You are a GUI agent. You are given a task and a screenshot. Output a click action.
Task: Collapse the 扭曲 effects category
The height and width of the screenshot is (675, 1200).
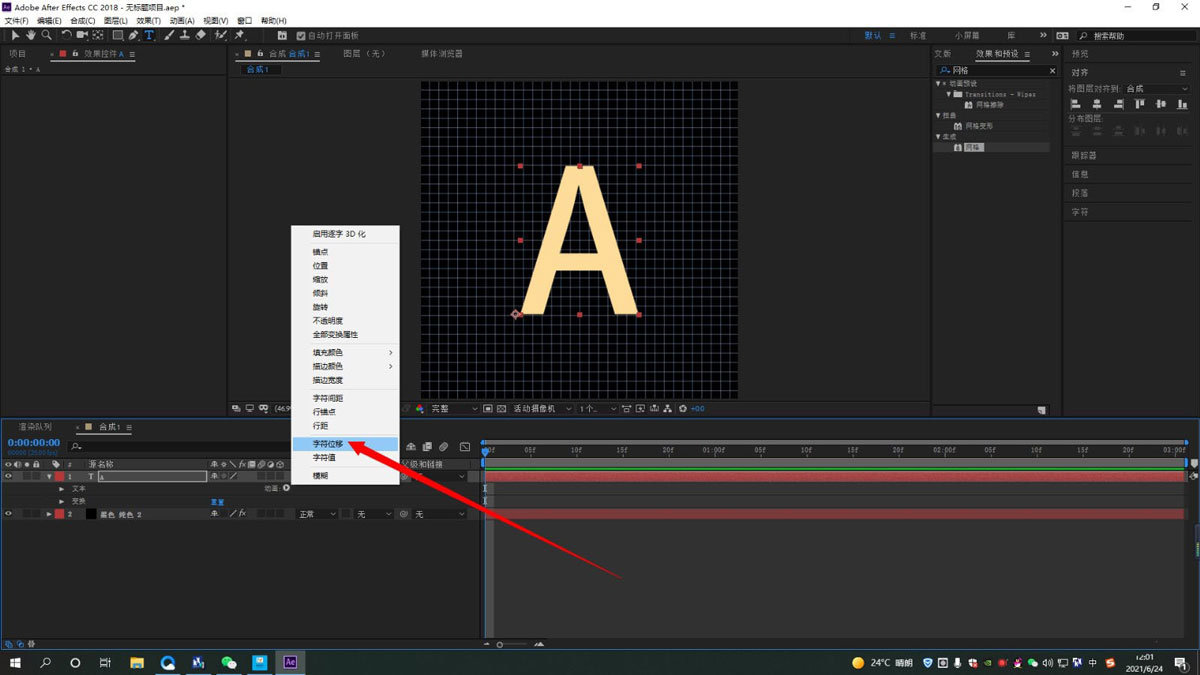tap(938, 115)
